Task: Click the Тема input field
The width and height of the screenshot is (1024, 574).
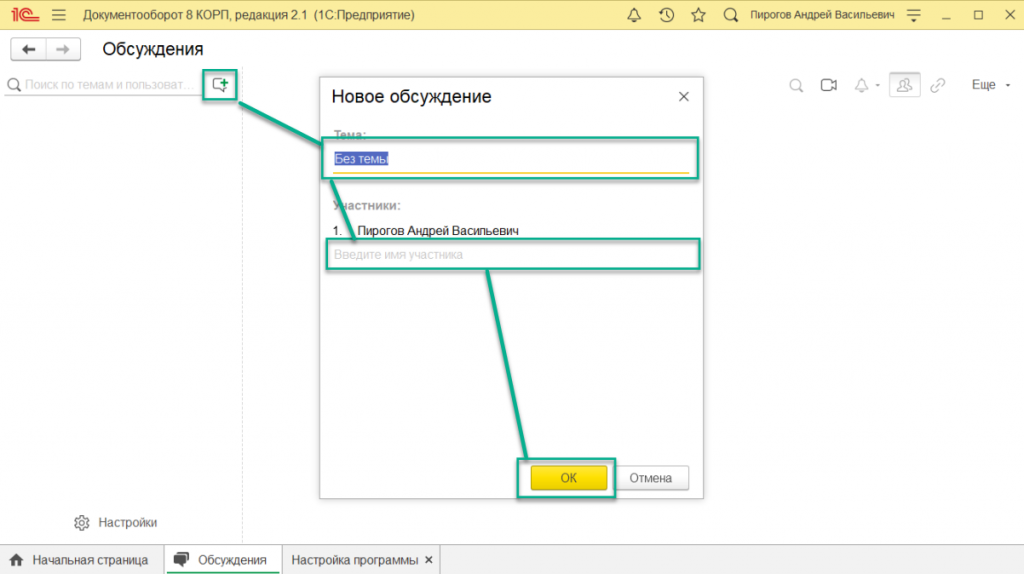Action: [x=510, y=159]
